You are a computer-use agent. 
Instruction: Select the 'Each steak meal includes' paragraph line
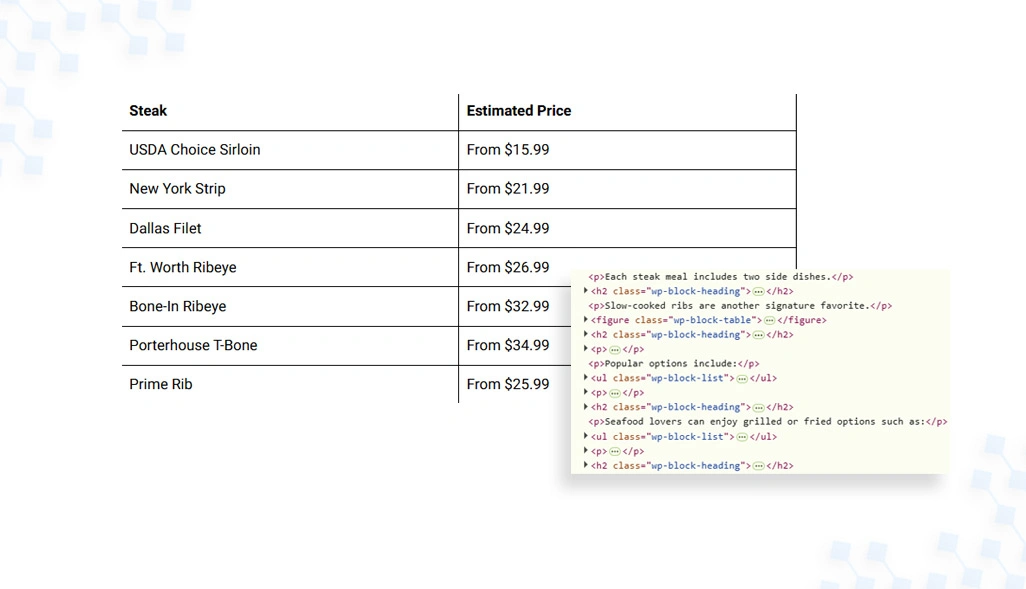(720, 277)
